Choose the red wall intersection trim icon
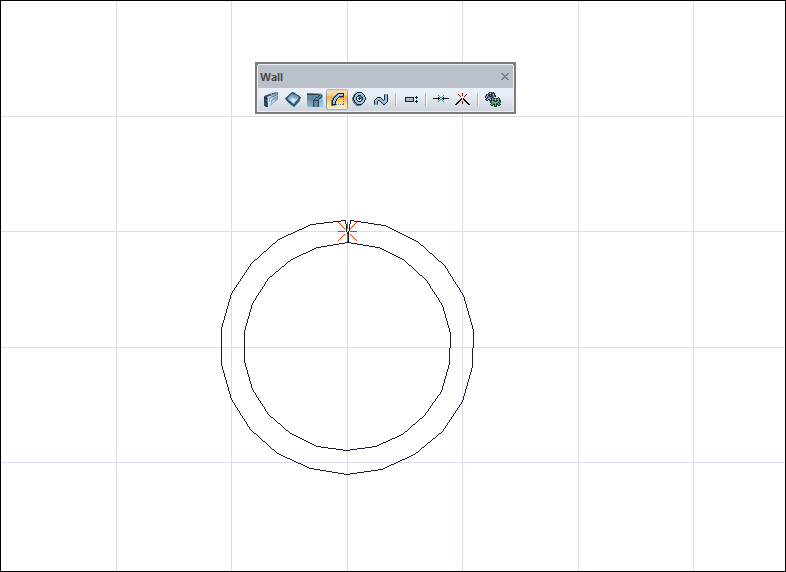Screen dimensions: 786x572 462,100
